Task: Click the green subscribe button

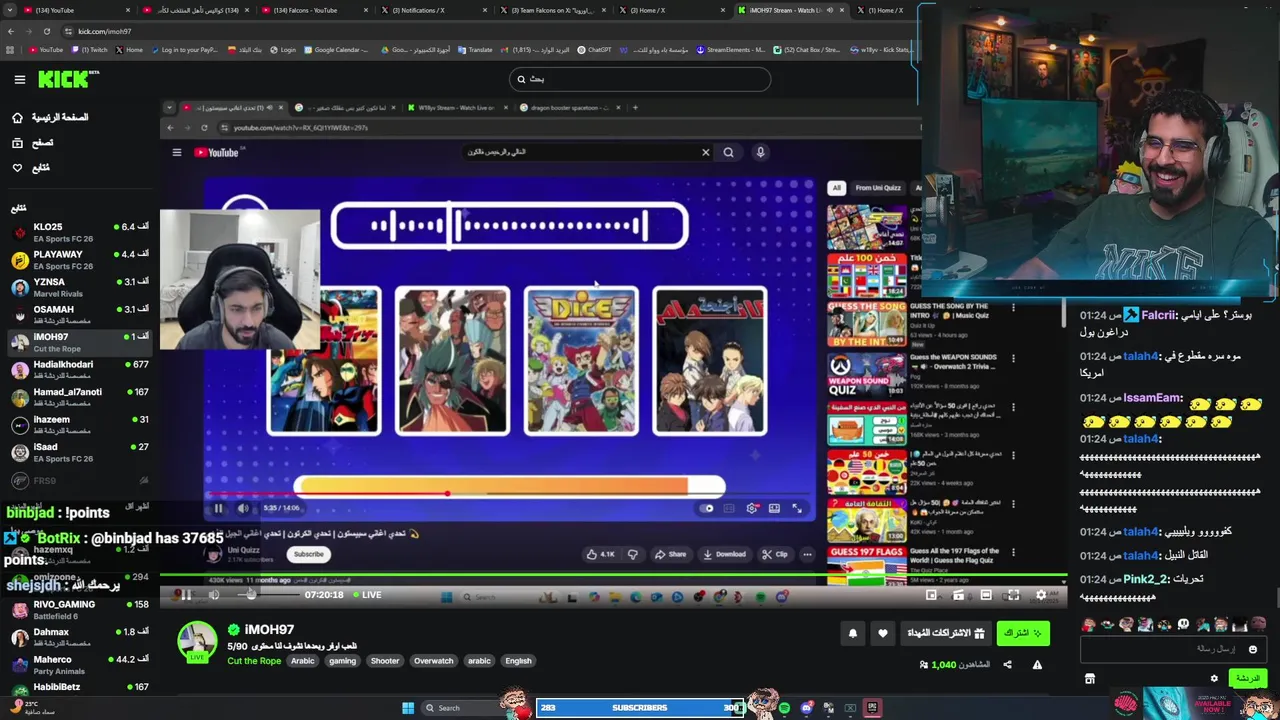Action: (1023, 633)
